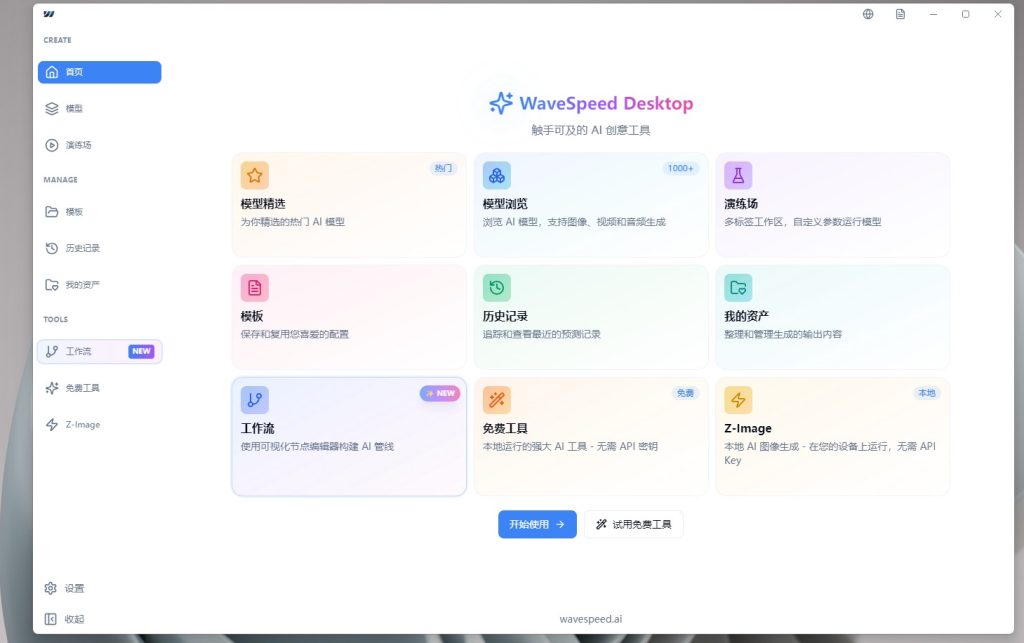Click the folder-heart icon beside 我的资产
The image size is (1024, 643).
coord(52,285)
